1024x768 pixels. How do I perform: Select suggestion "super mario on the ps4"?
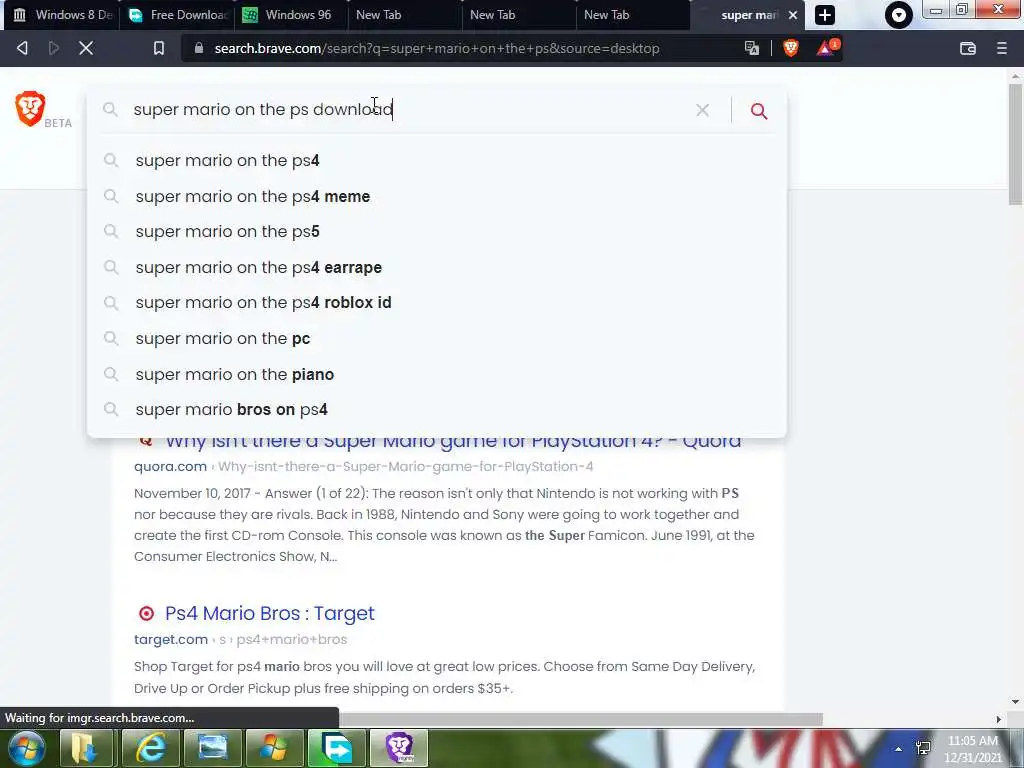click(436, 161)
